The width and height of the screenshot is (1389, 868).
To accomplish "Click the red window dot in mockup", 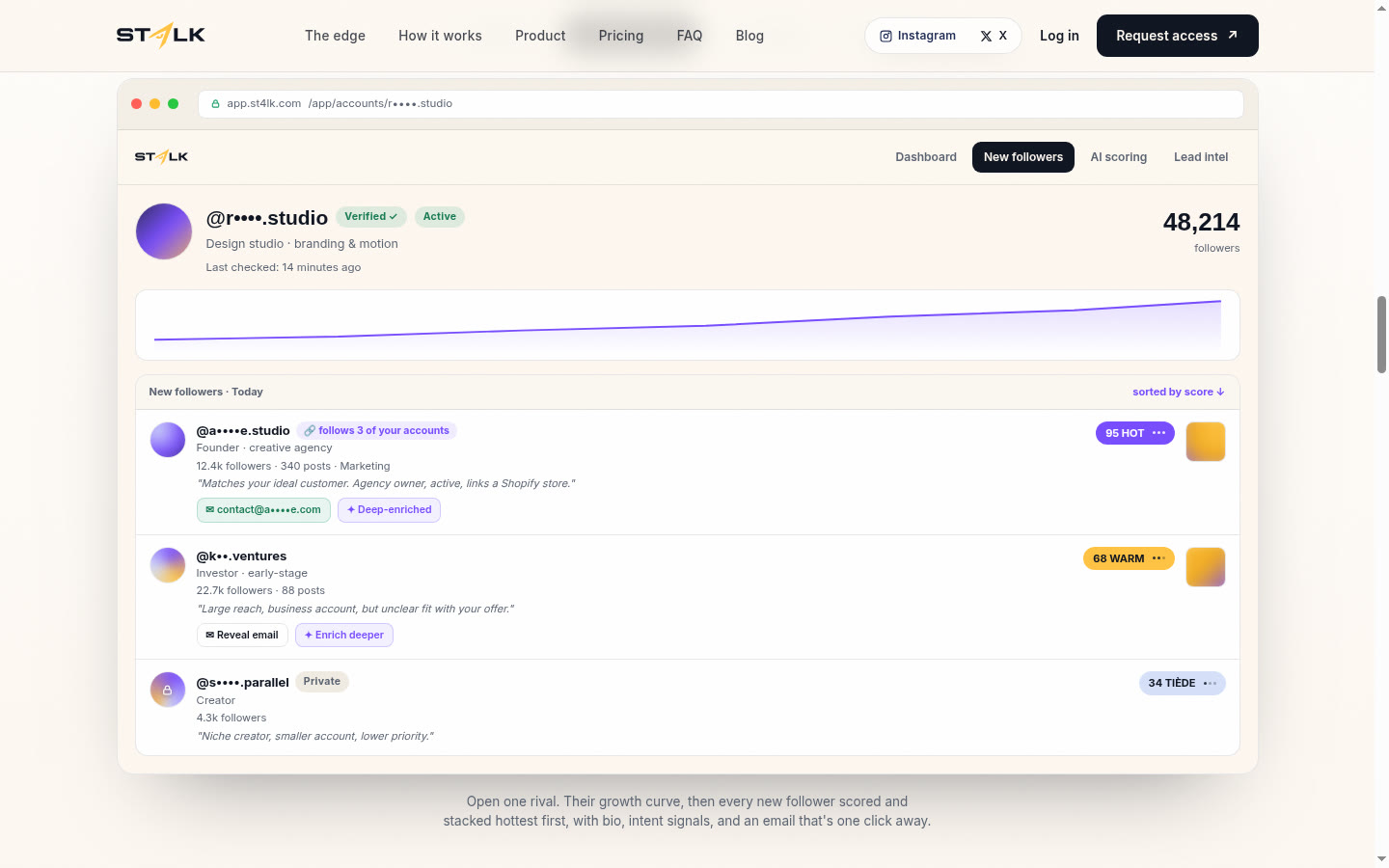I will point(136,104).
